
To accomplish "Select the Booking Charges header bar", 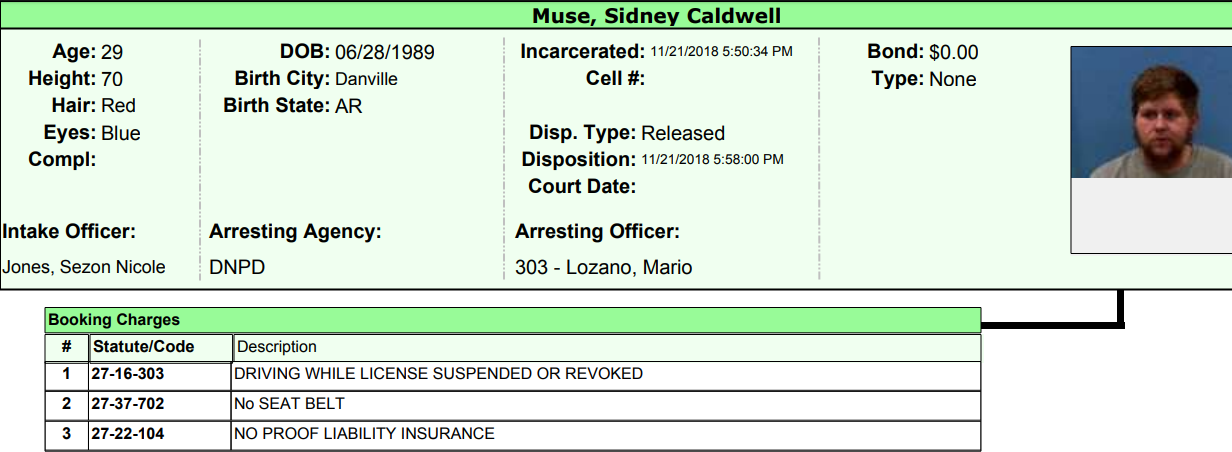I will click(513, 320).
